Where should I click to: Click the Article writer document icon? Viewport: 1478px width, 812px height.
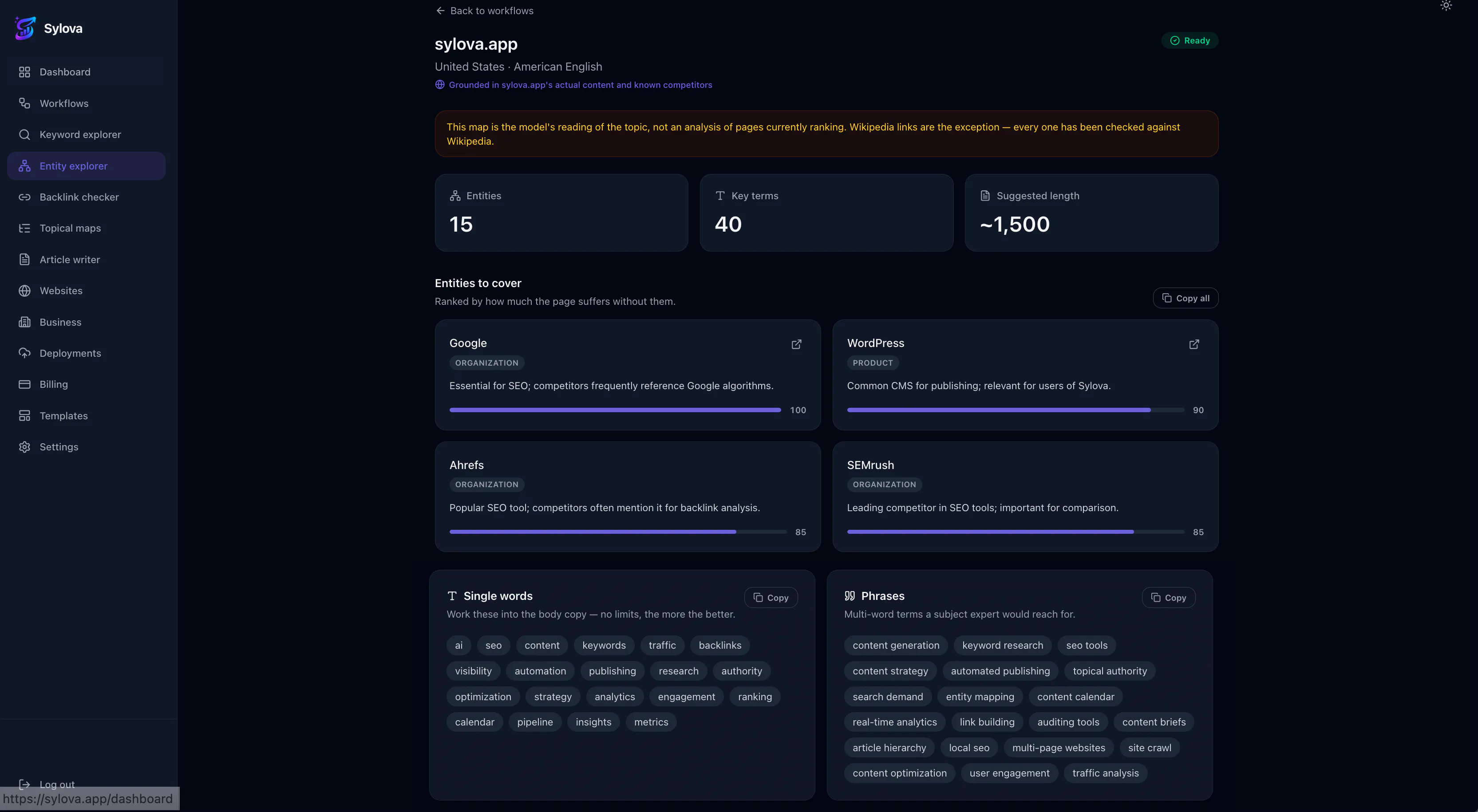click(24, 259)
